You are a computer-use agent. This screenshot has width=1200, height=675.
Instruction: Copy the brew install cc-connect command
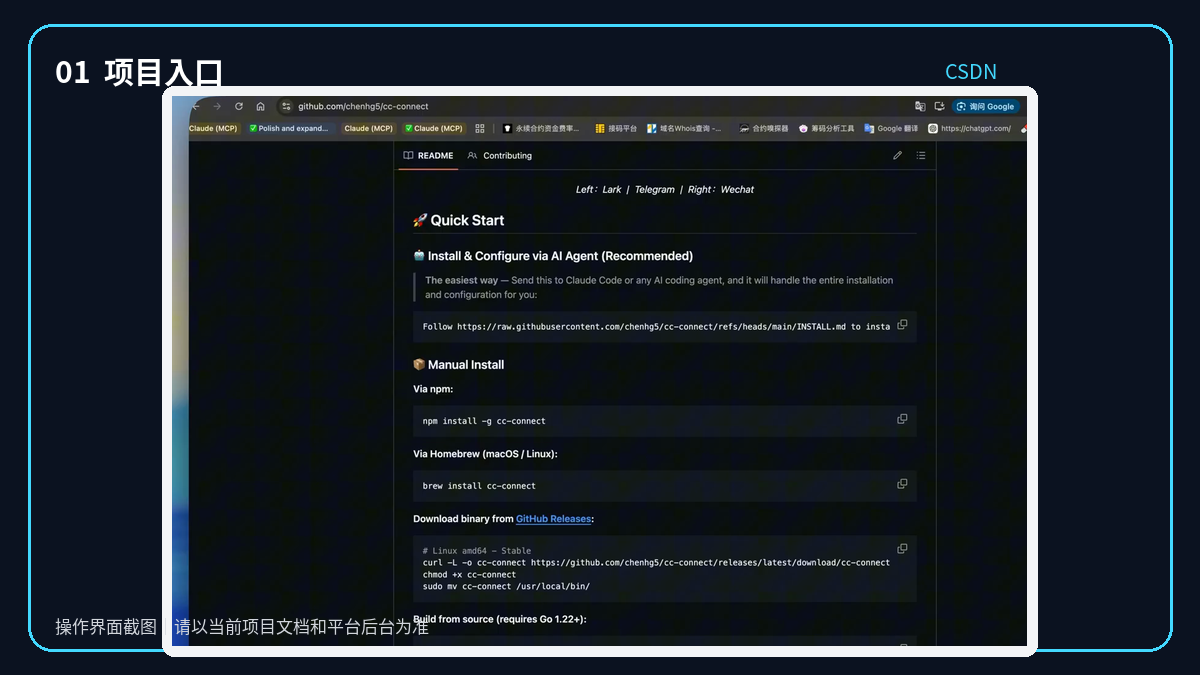tap(902, 484)
